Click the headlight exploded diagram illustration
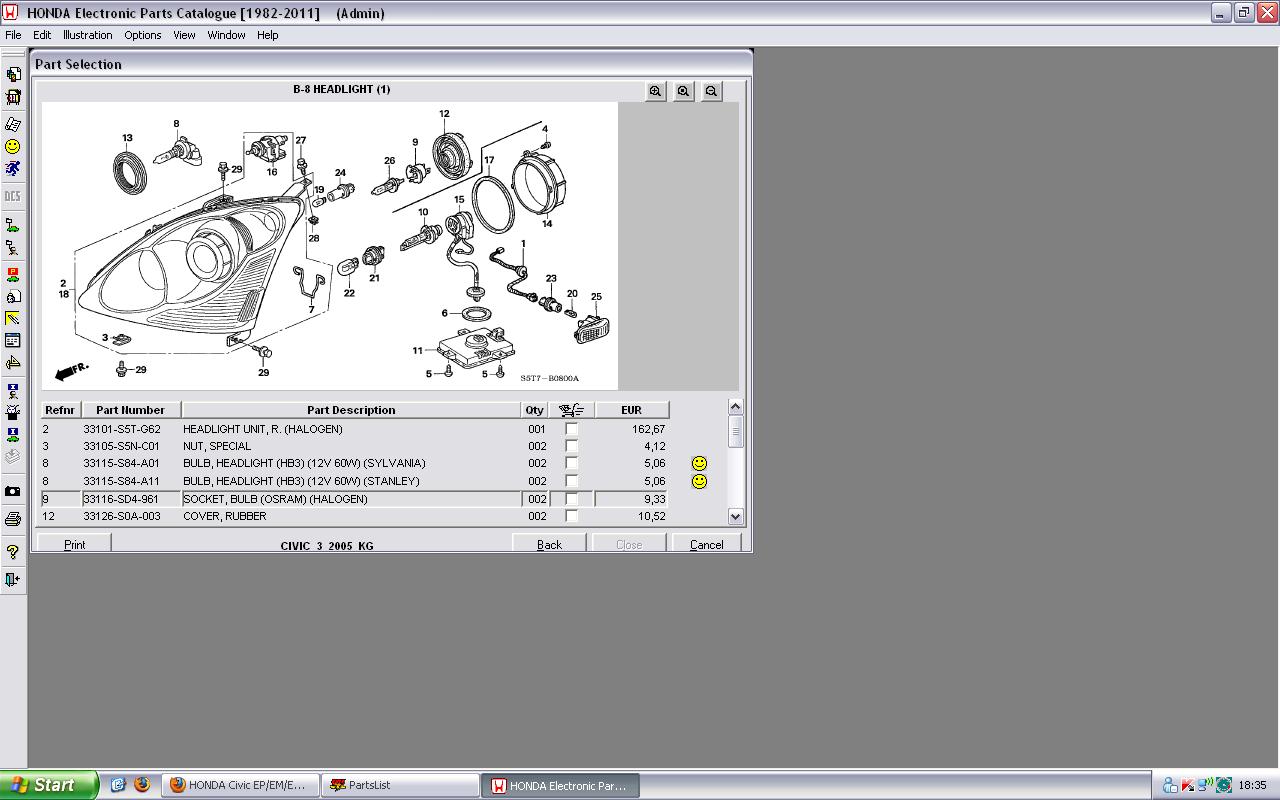The image size is (1280, 800). point(330,246)
